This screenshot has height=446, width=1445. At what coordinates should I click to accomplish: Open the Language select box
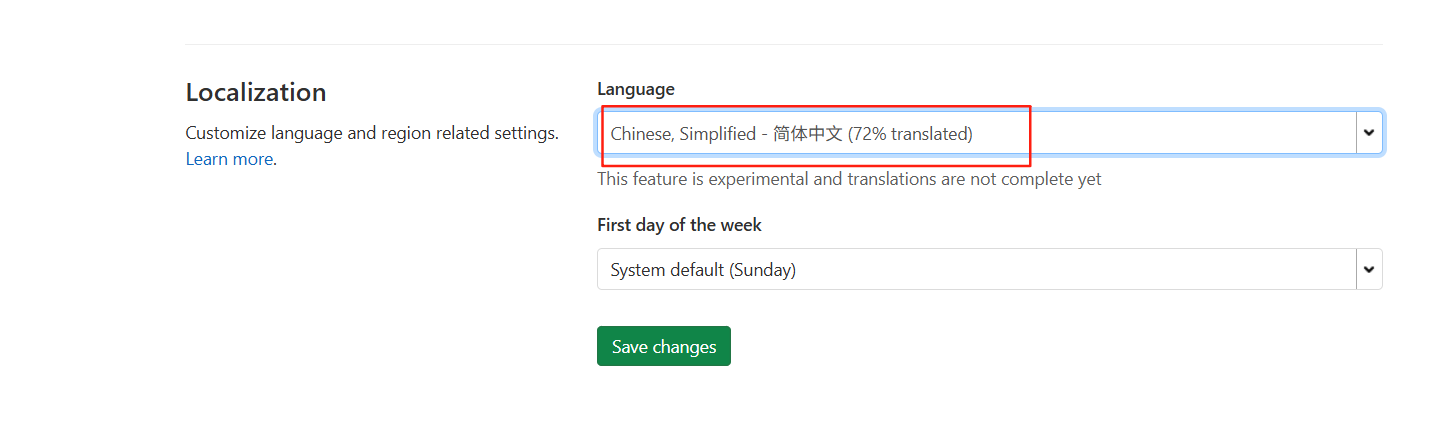tap(990, 132)
